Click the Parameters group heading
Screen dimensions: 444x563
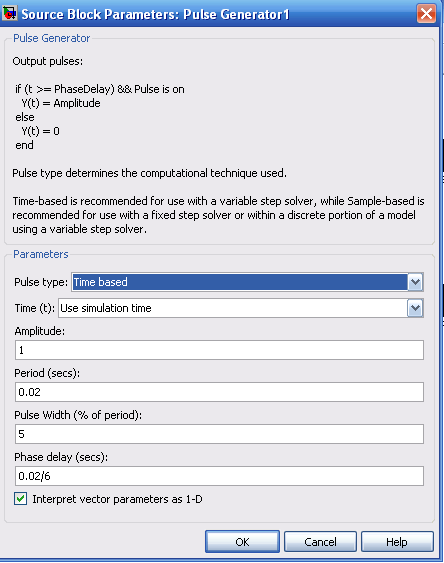pos(41,254)
